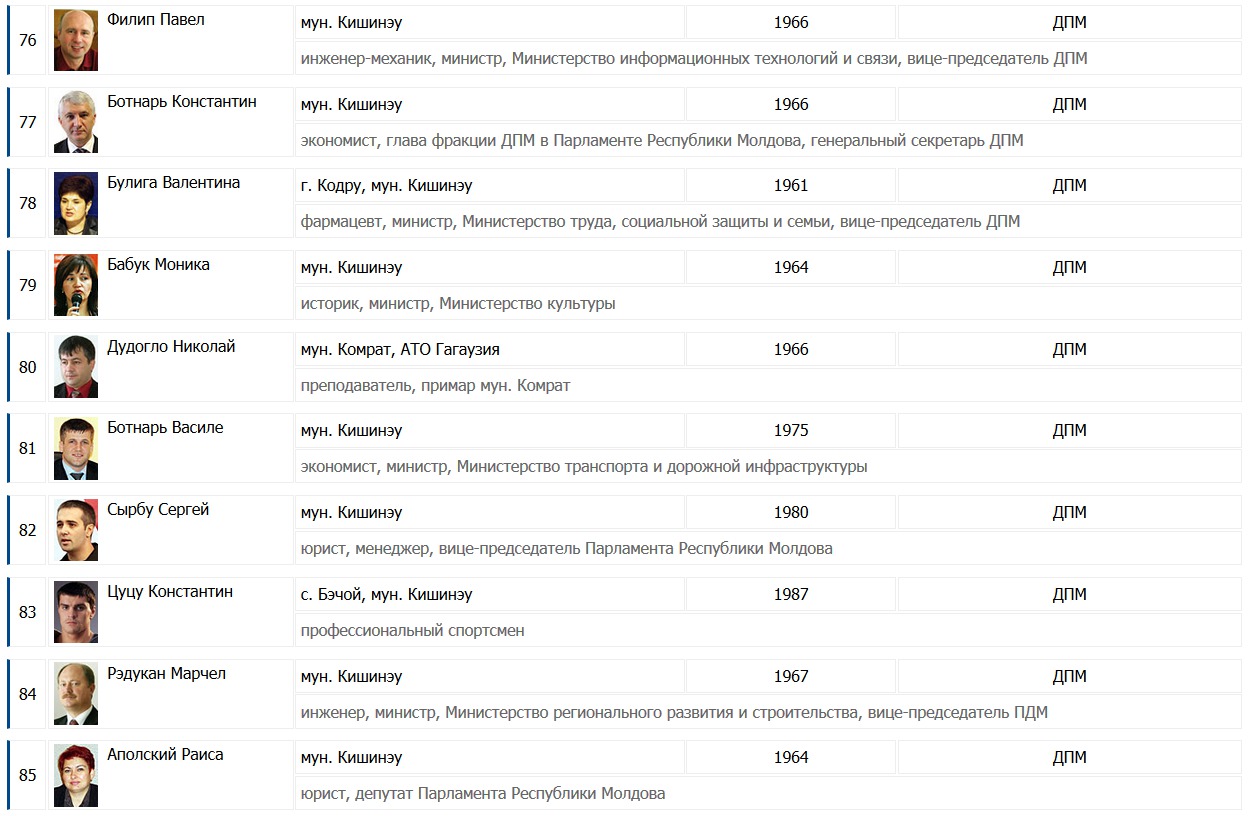Select birth year 1987 cell
The image size is (1250, 816).
click(791, 594)
